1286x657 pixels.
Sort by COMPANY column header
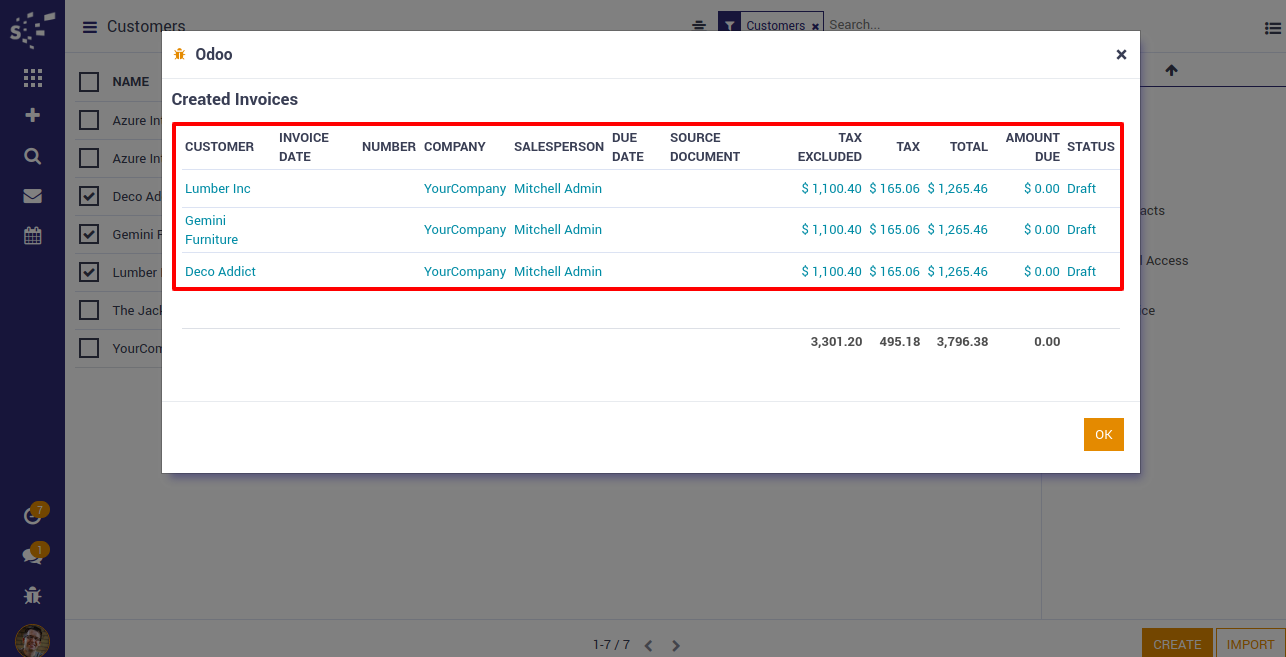455,147
